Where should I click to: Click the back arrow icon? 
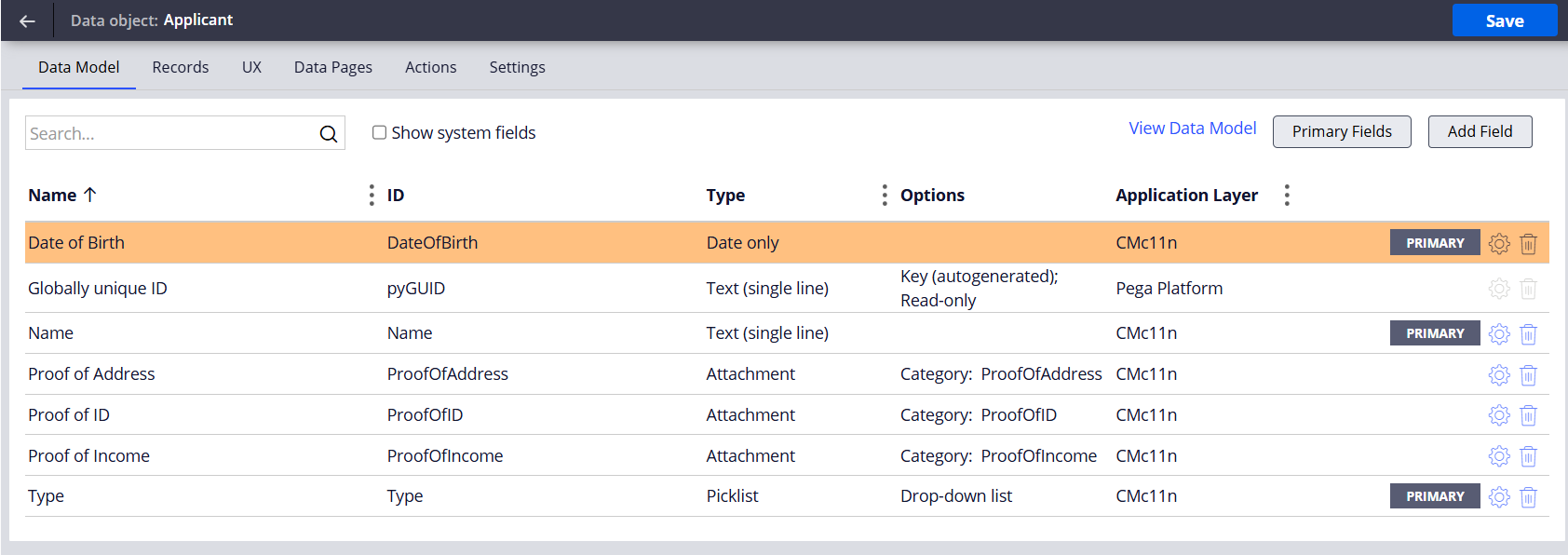[x=27, y=20]
